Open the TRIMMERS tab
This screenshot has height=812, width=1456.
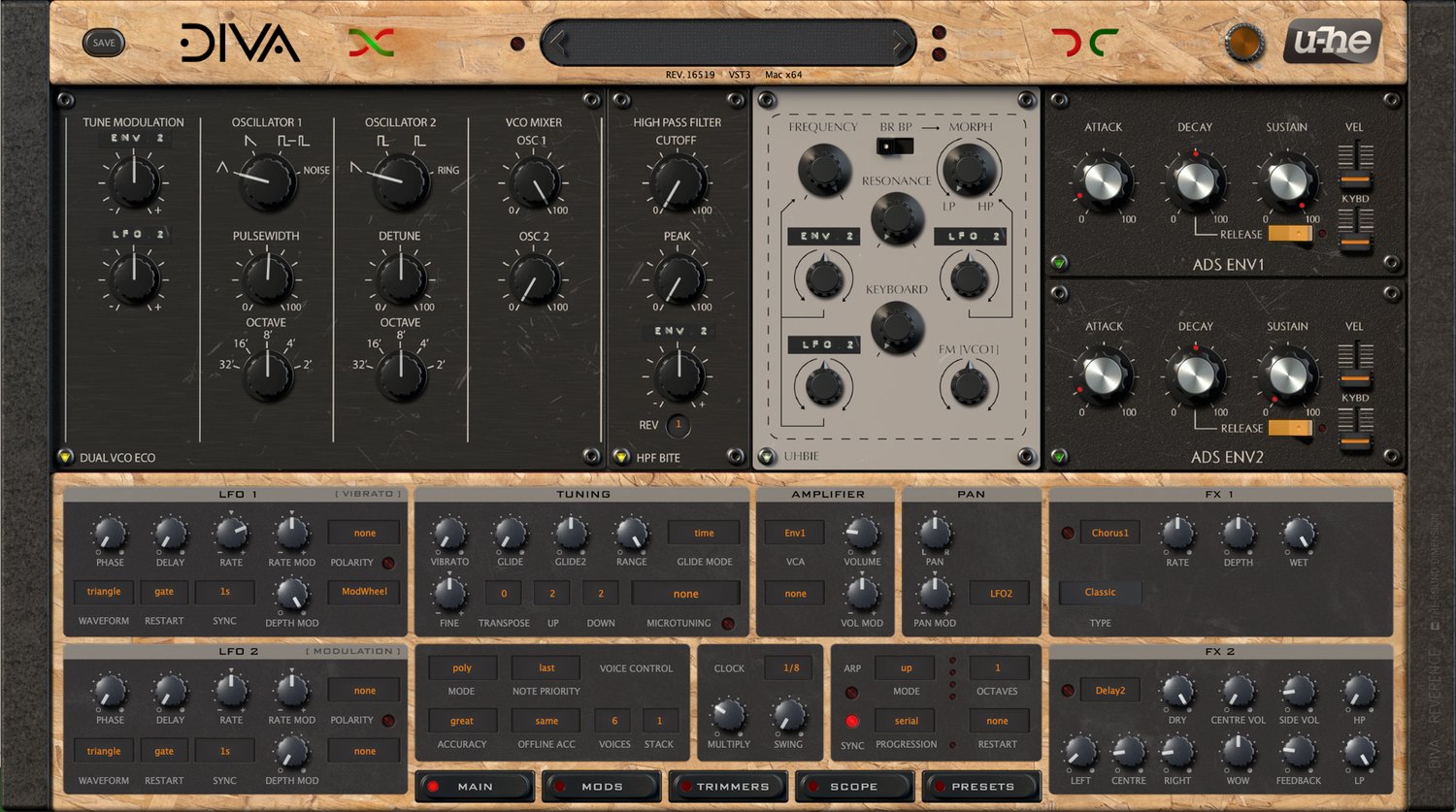point(729,786)
